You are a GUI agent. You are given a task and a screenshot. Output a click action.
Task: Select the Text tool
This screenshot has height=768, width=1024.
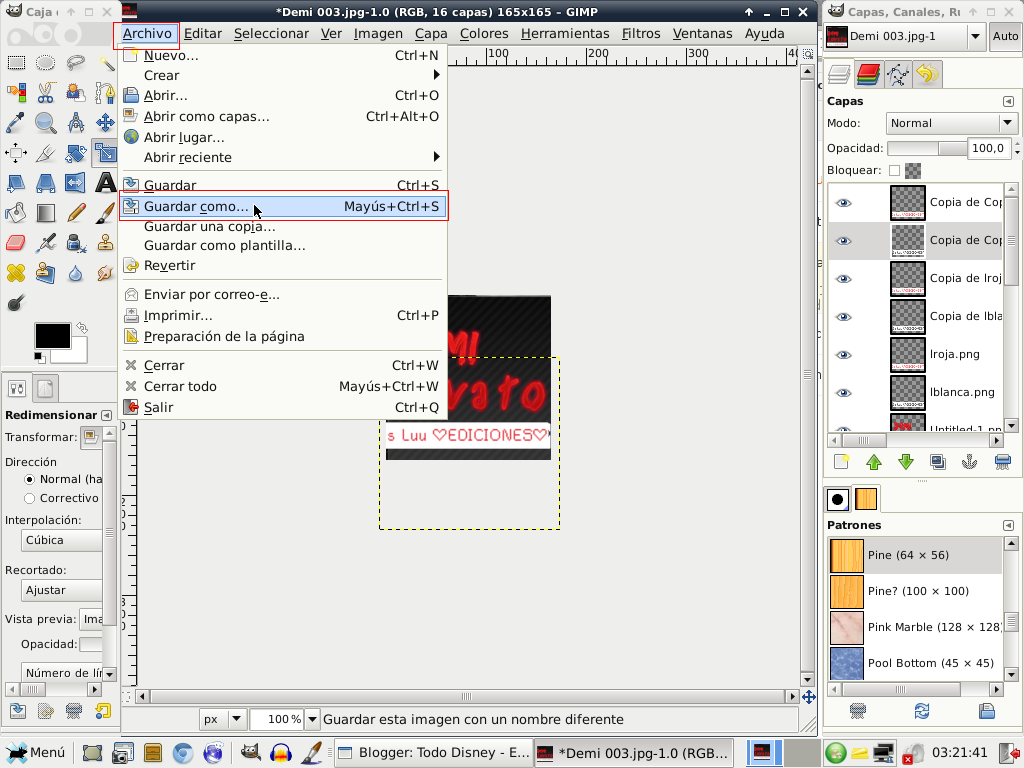tap(105, 183)
